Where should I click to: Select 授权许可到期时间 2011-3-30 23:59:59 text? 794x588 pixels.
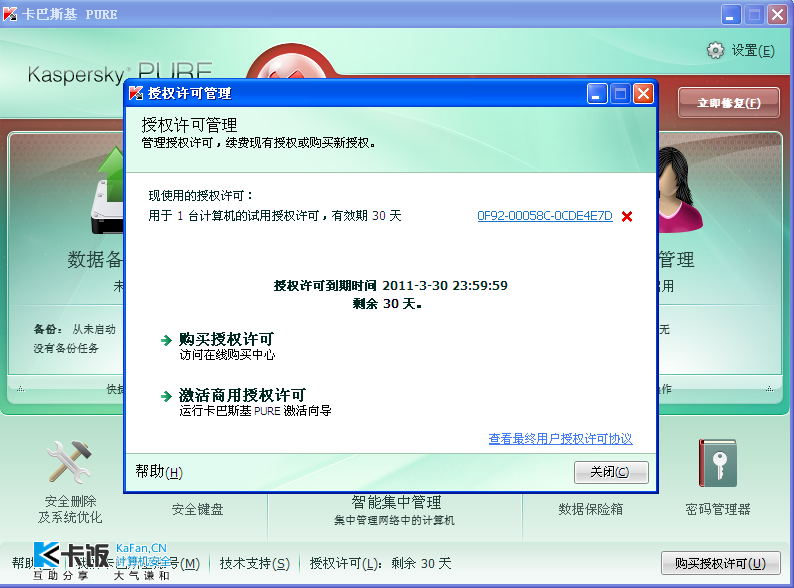coord(390,286)
